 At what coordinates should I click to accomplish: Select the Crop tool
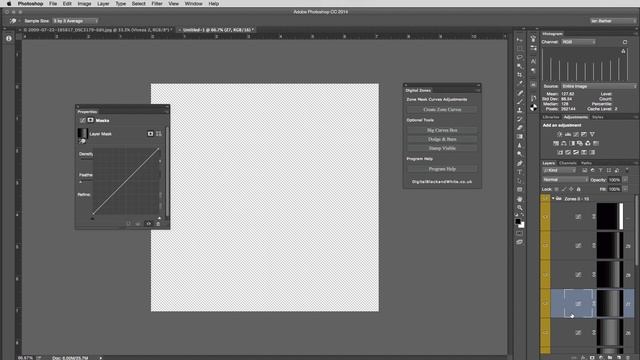[520, 75]
